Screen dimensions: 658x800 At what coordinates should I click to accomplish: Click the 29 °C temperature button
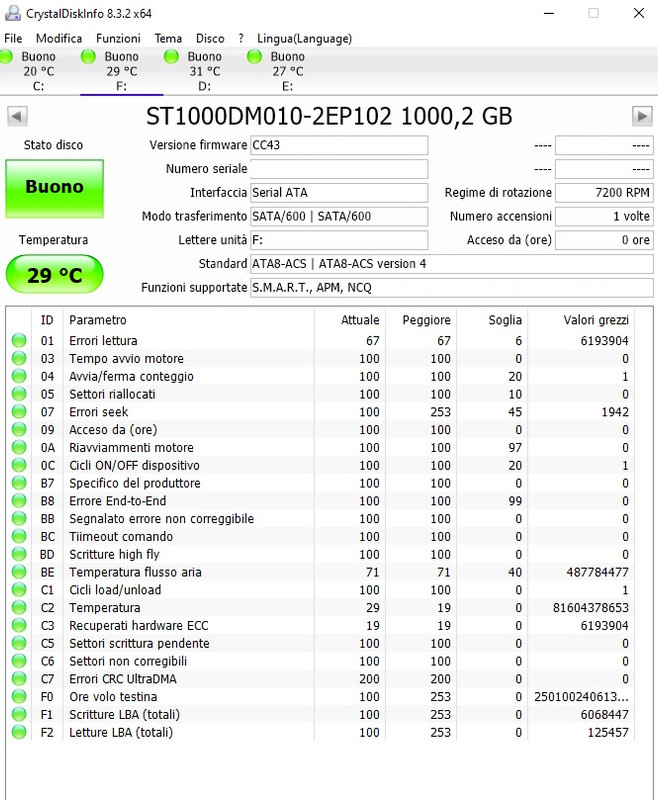55,274
